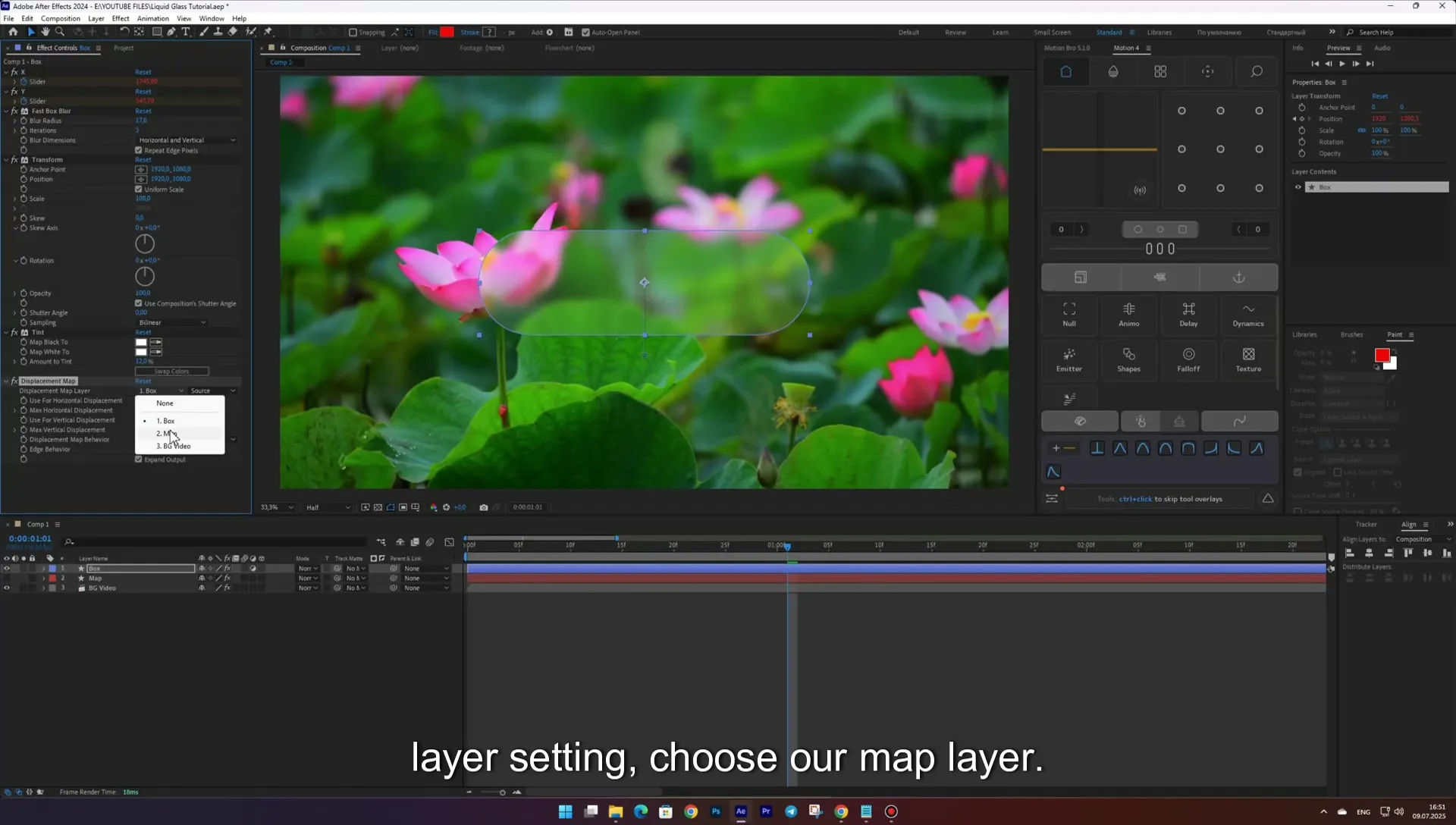This screenshot has height=825, width=1456.
Task: Open After Effects from Windows taskbar
Action: tap(741, 811)
